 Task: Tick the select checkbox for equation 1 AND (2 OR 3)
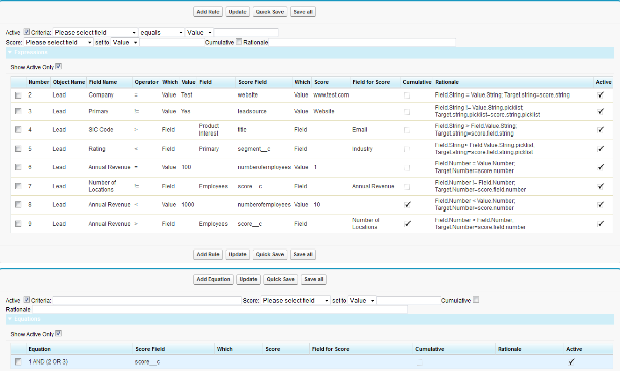[x=18, y=362]
